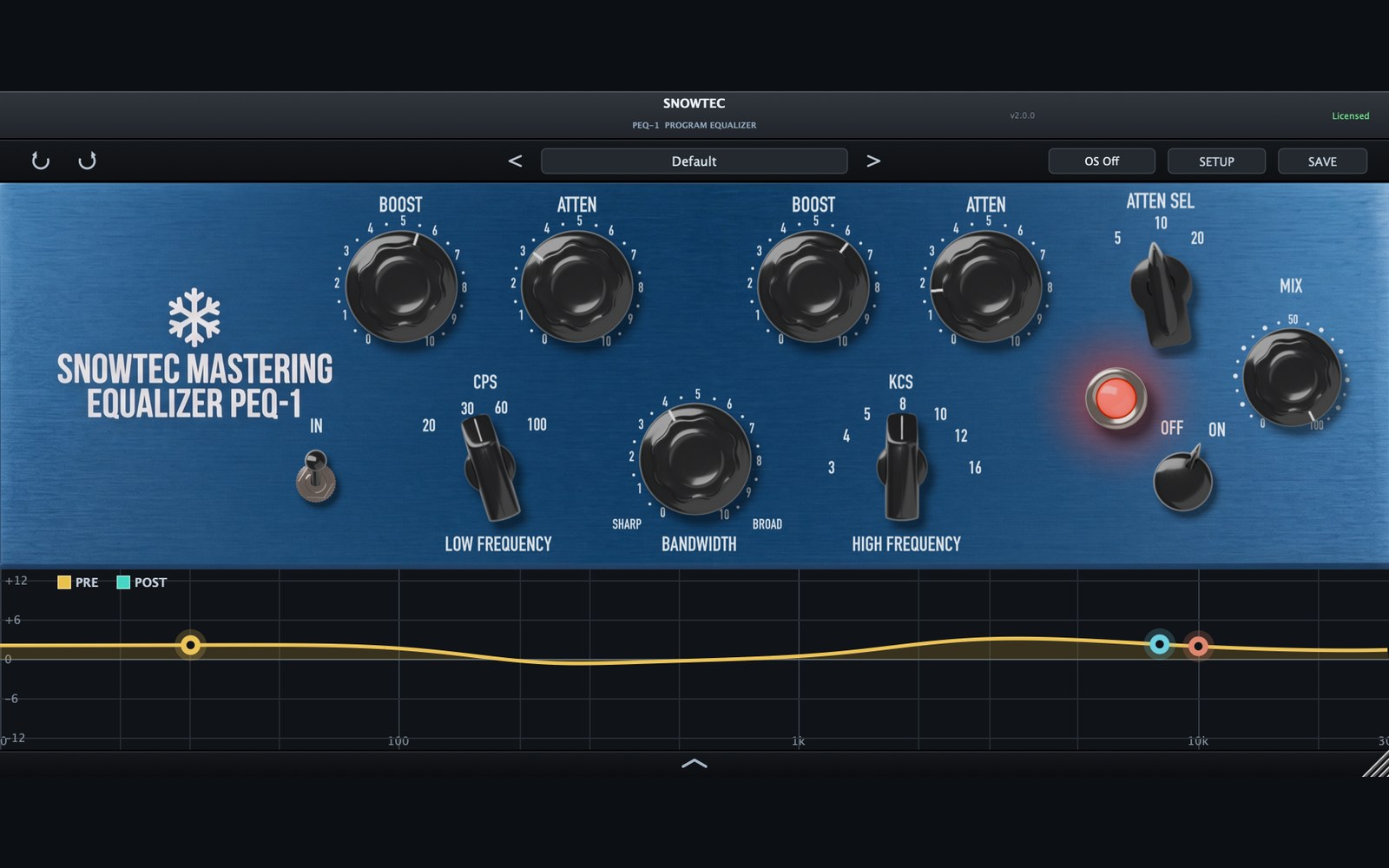Select 3 on the KCS selector
The width and height of the screenshot is (1389, 868).
(x=831, y=468)
